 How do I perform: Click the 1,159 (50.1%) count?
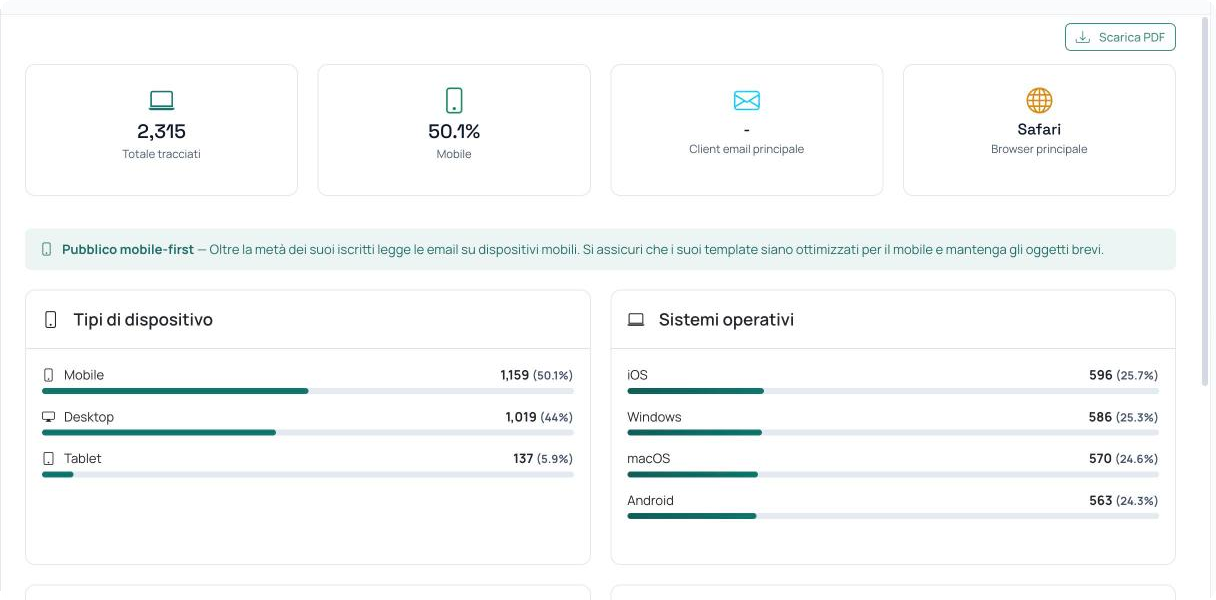click(x=536, y=375)
